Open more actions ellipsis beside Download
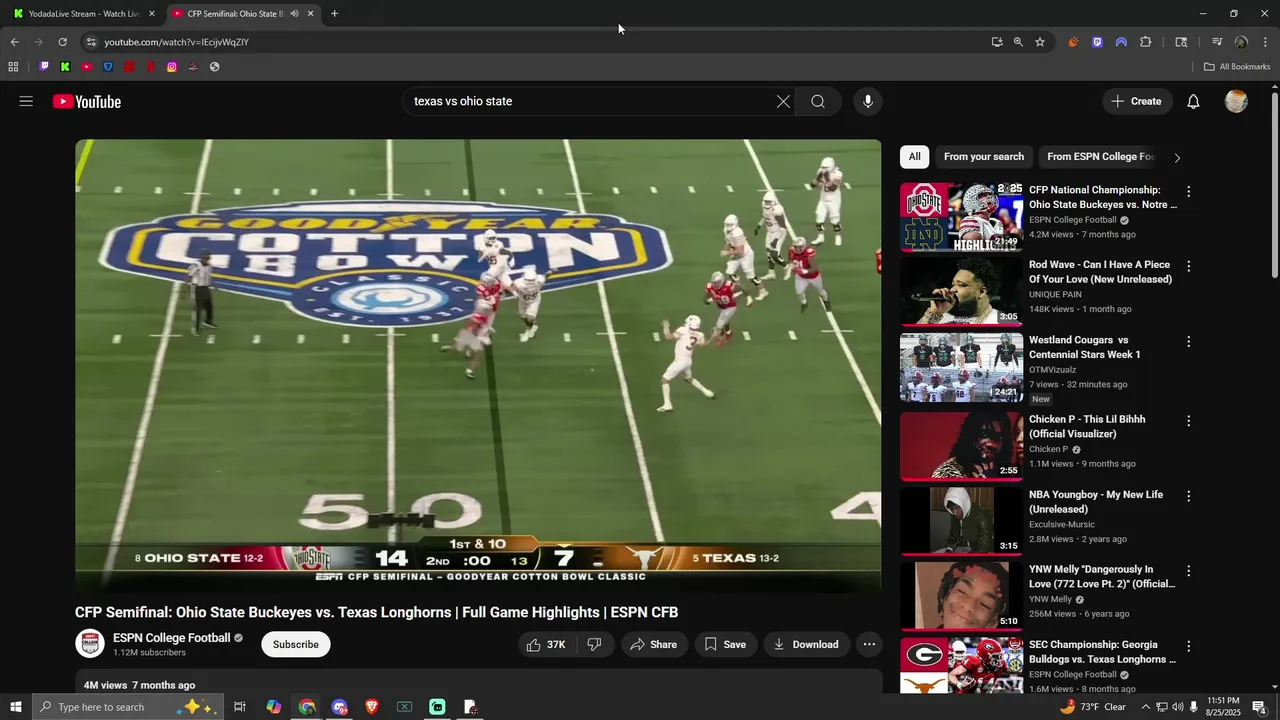 (x=869, y=645)
